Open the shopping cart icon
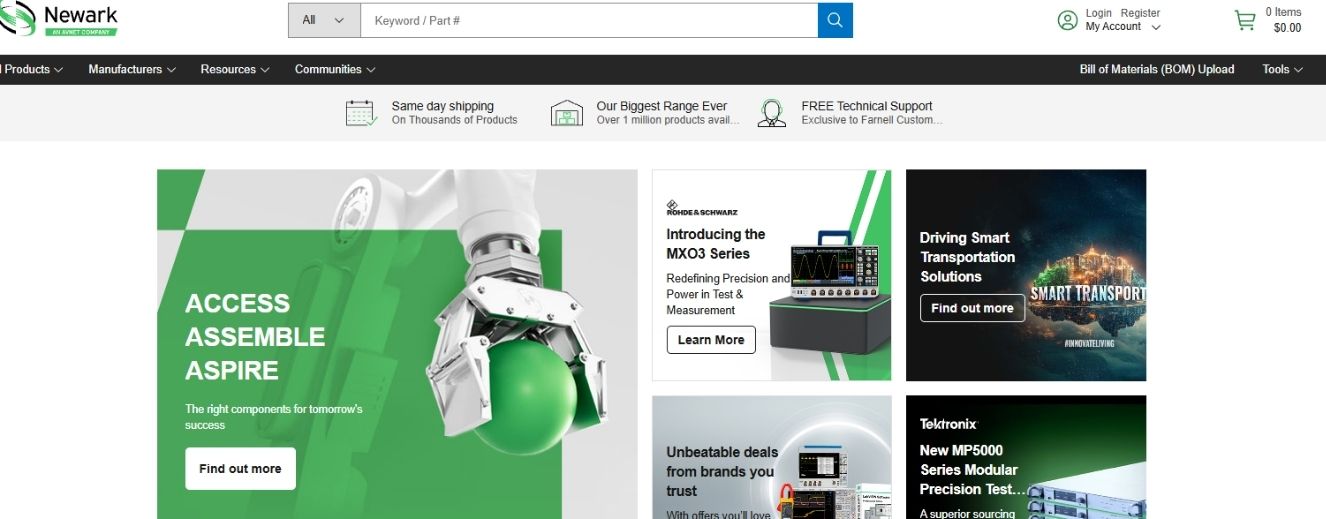 [x=1244, y=20]
